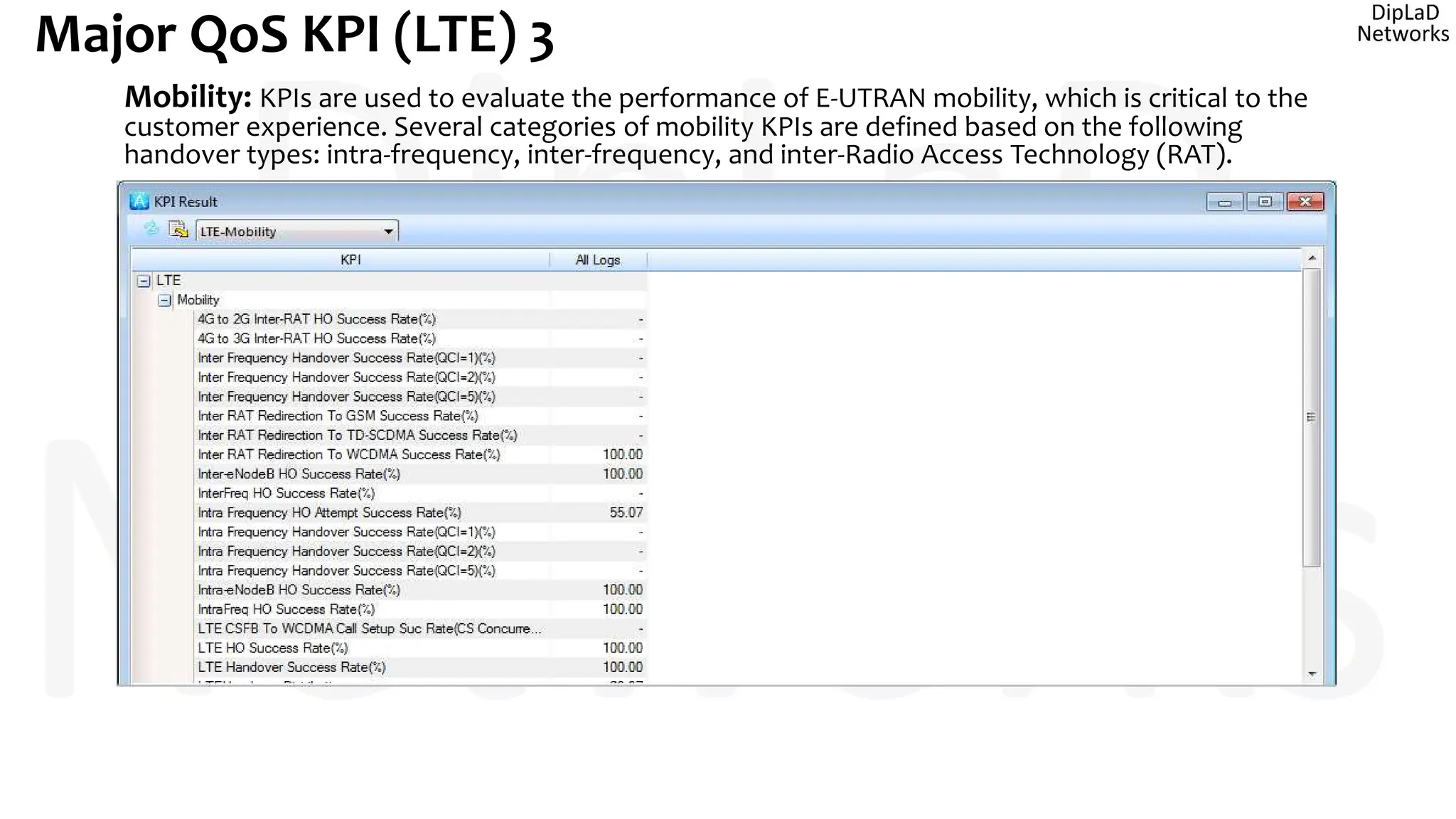Select Intra Frequency Handover Success Rate(QCI=2) row
This screenshot has height=819, width=1456.
point(421,551)
